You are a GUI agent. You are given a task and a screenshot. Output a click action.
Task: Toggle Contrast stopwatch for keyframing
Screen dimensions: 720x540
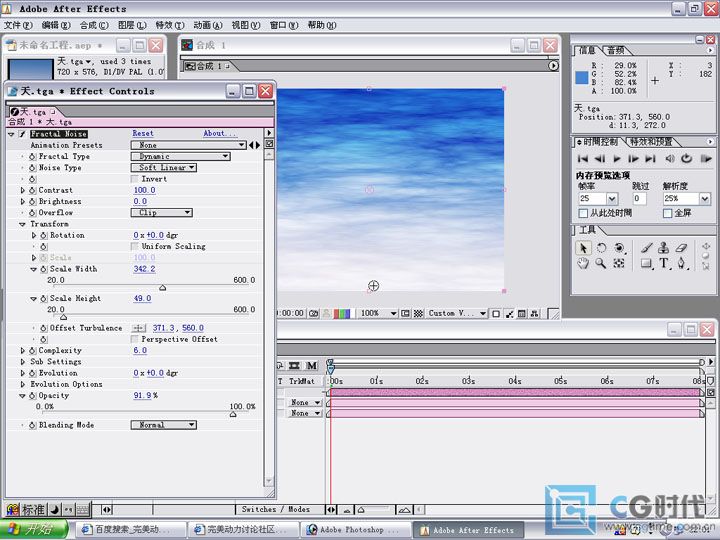(x=33, y=190)
